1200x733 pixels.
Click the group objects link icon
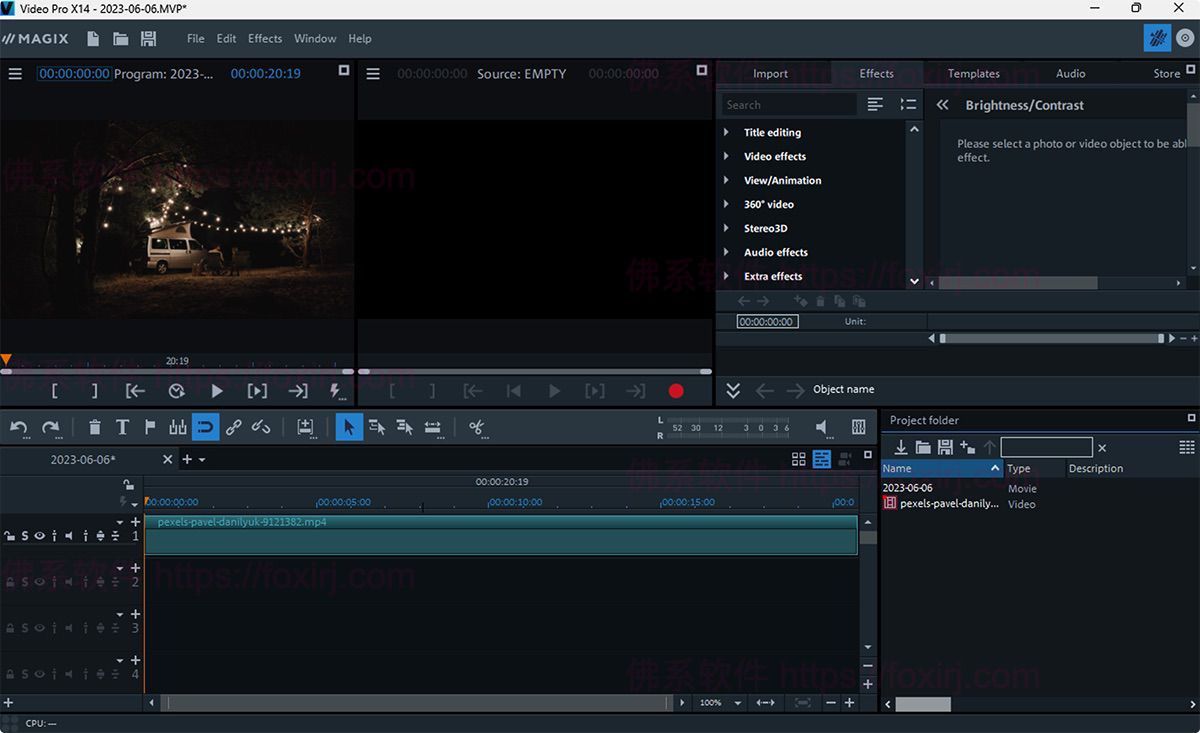click(233, 427)
